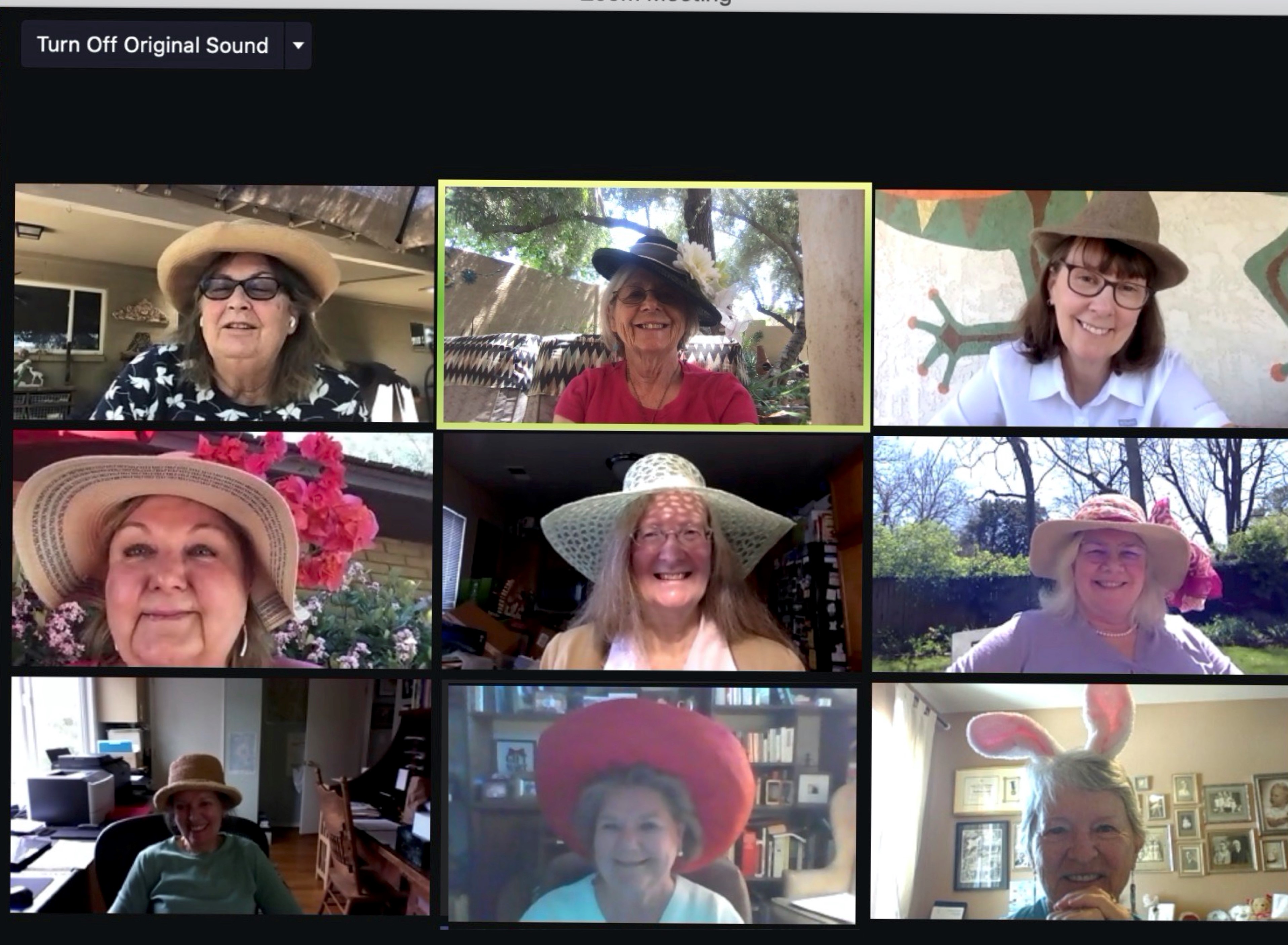Screen dimensions: 1288x945
Task: Select the green-highlighted active speaker video tile
Action: tap(654, 305)
